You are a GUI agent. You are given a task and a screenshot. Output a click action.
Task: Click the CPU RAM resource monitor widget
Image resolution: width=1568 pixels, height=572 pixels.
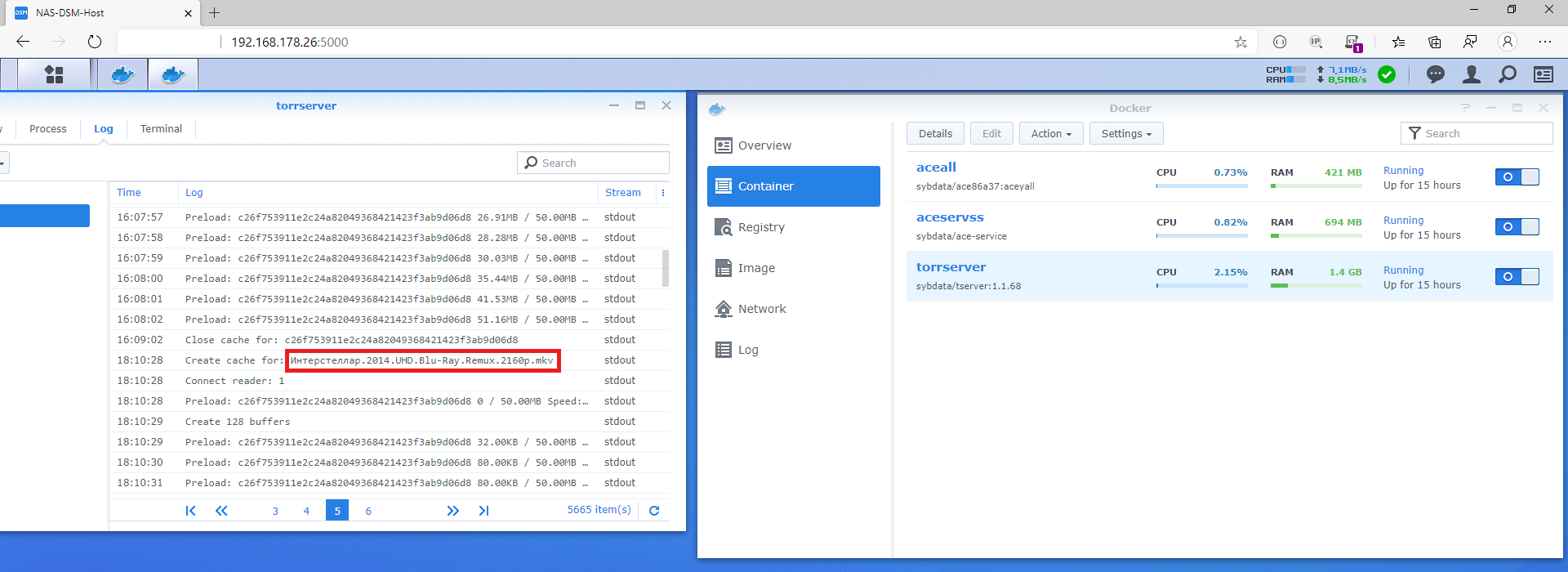click(x=1316, y=74)
